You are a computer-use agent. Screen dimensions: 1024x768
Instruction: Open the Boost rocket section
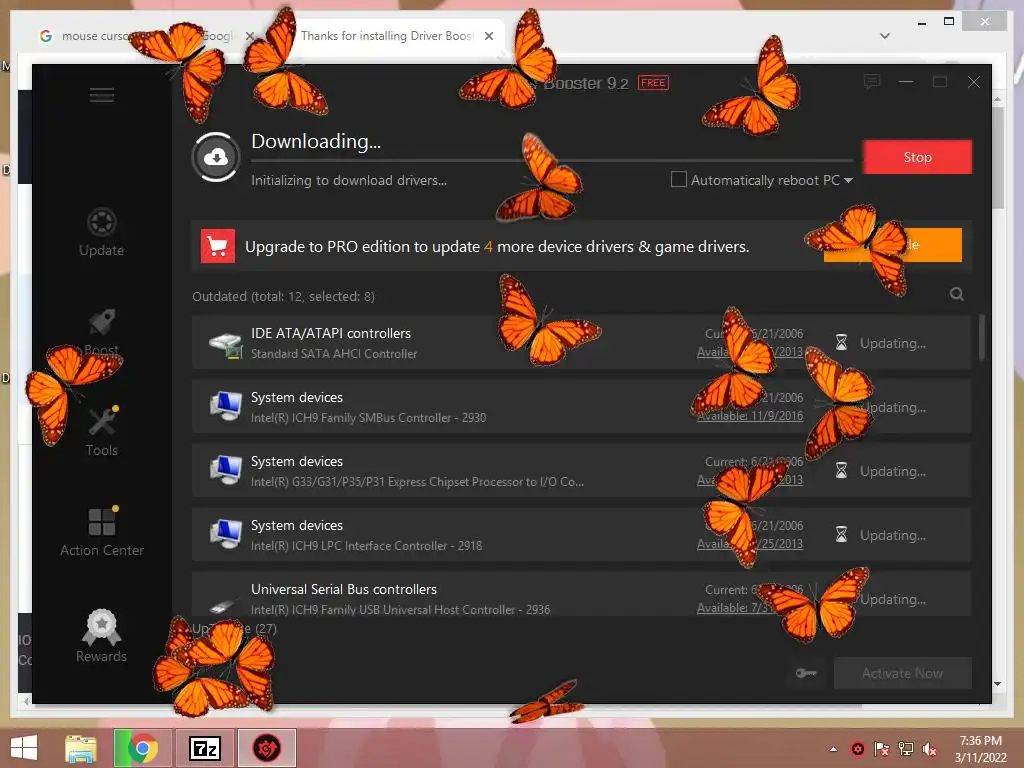(102, 332)
